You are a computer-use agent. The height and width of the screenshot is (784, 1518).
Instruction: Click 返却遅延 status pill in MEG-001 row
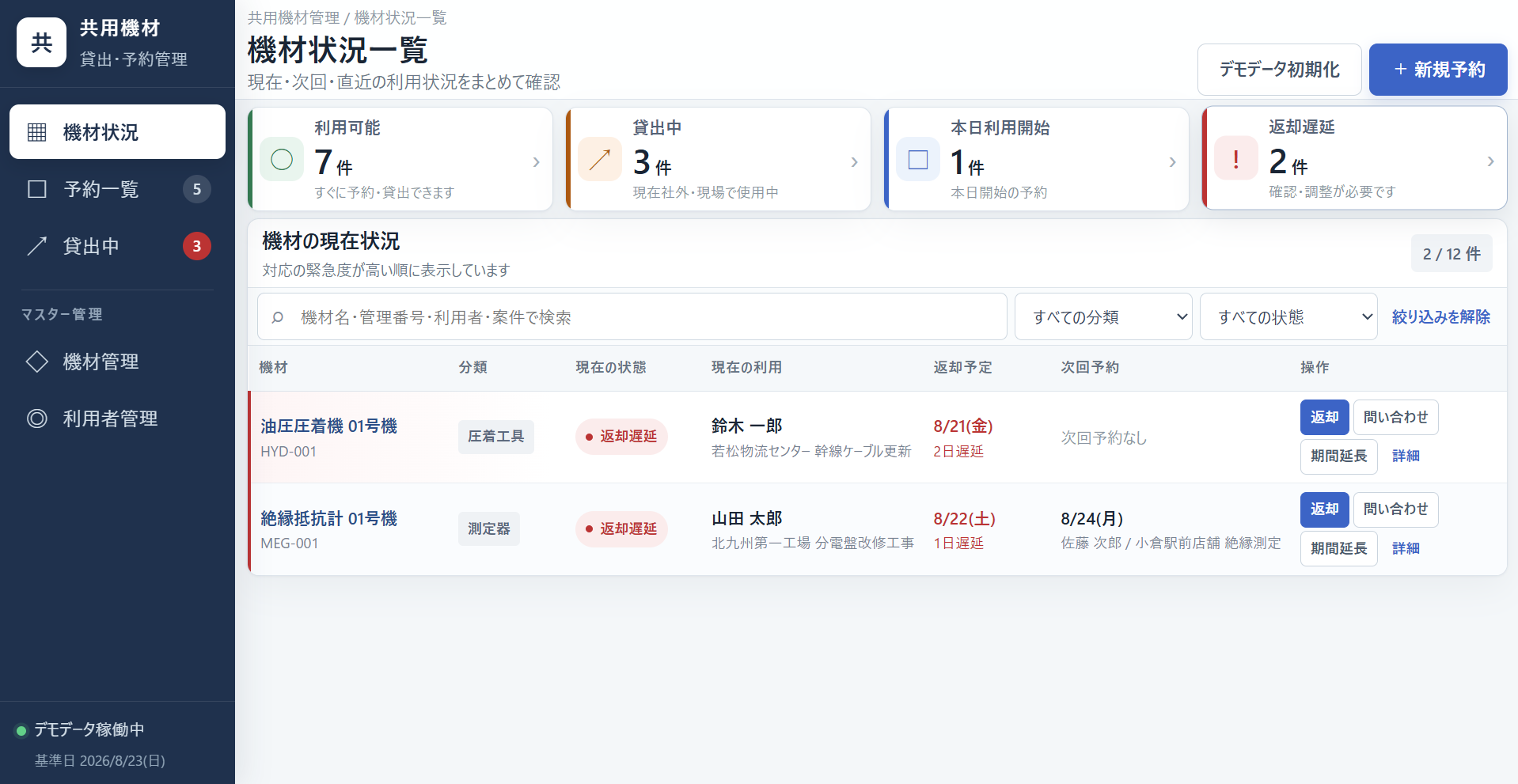tap(621, 528)
